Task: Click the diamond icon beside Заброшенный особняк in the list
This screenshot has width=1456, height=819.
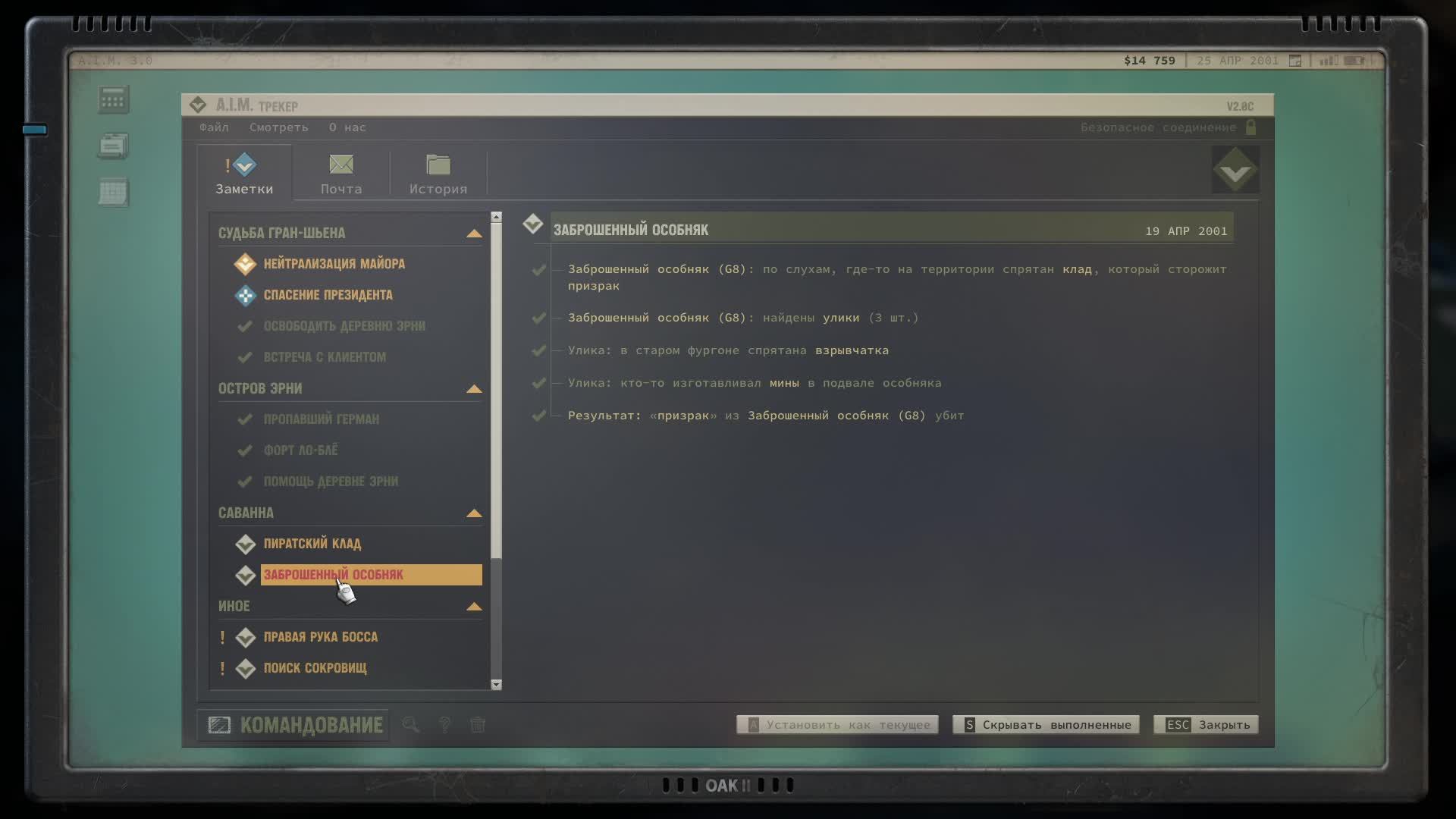Action: tap(245, 575)
